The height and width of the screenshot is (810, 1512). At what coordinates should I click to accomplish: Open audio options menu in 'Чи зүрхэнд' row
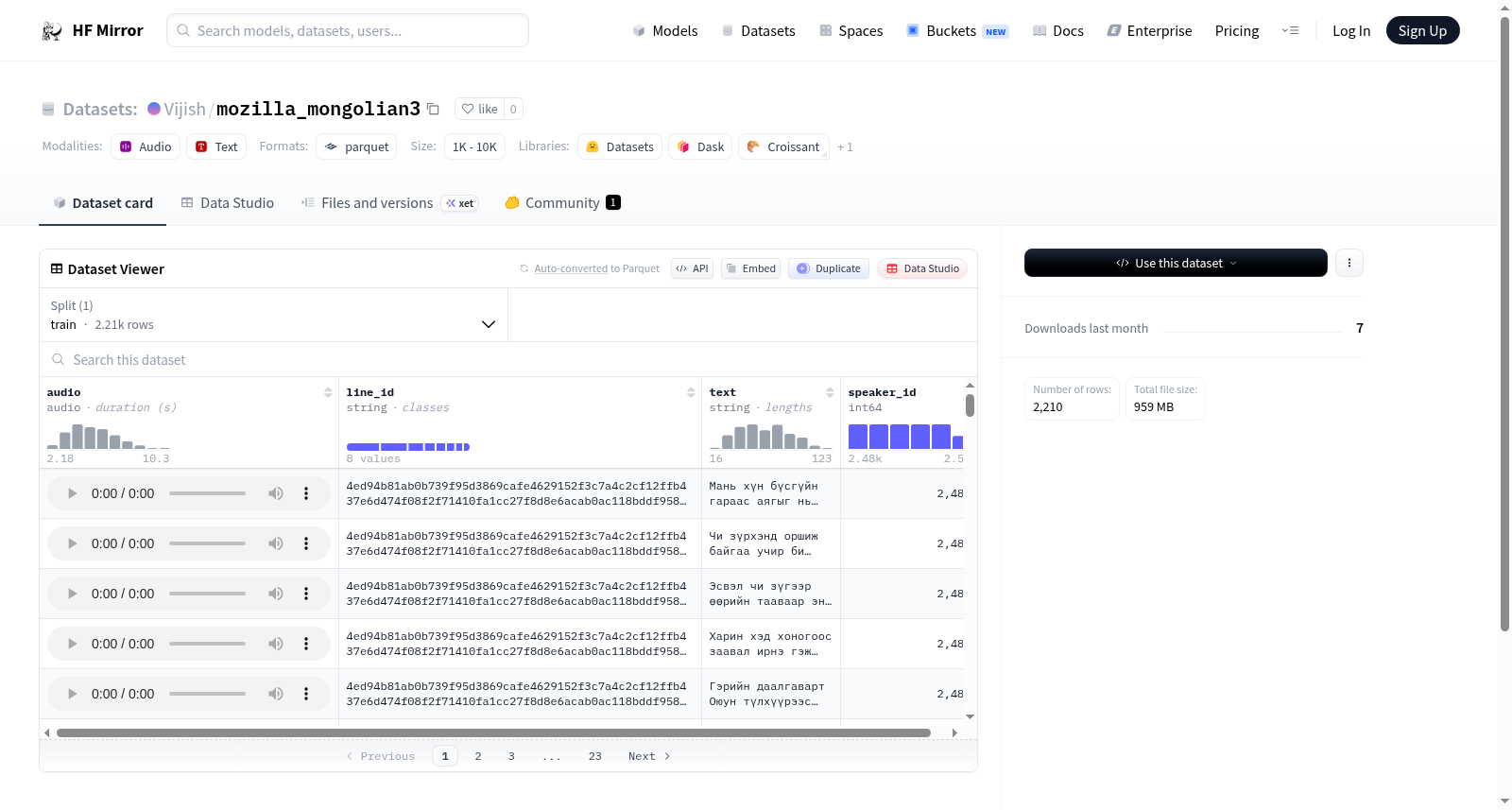pos(306,543)
